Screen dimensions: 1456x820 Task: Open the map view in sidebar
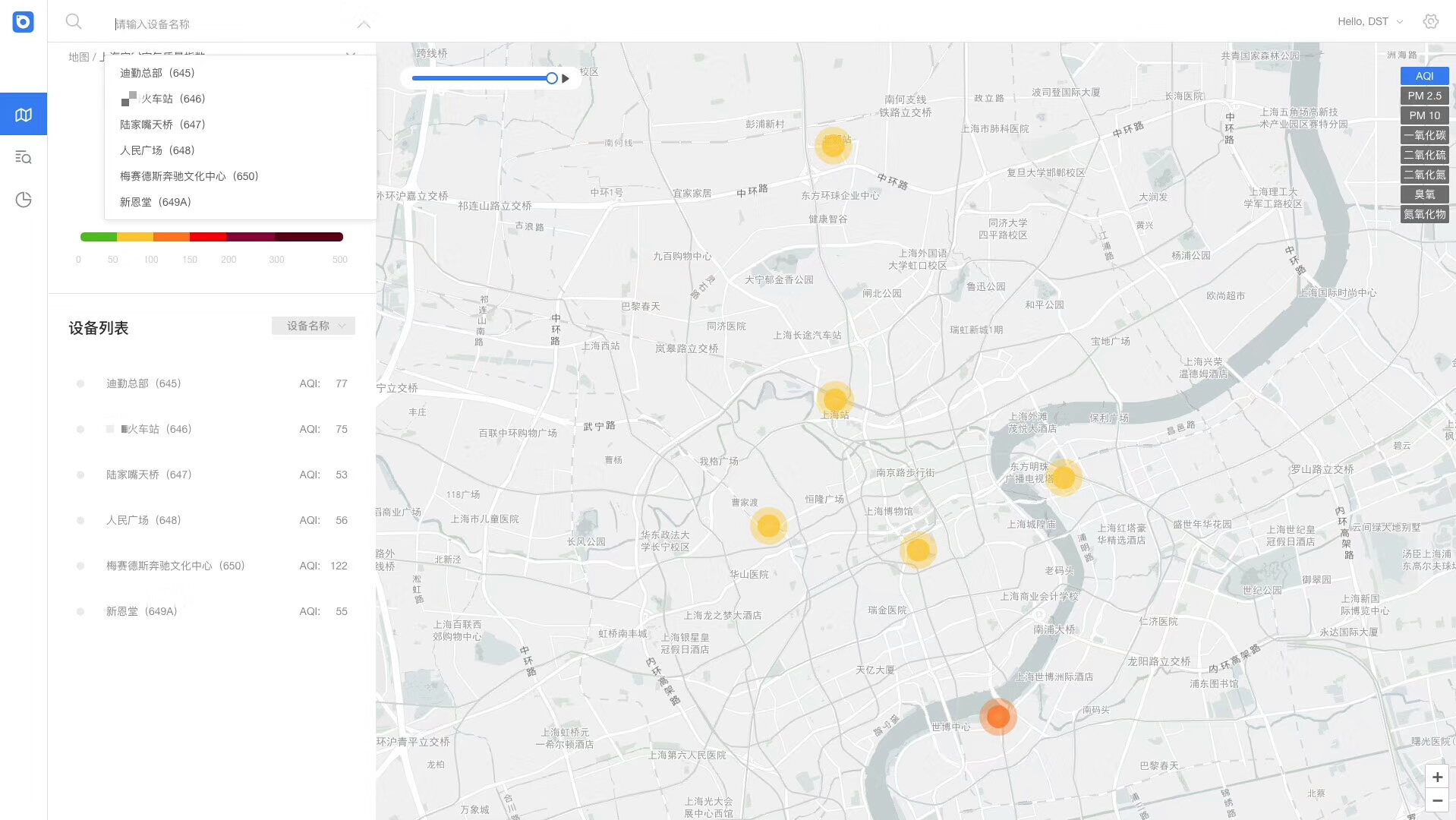pyautogui.click(x=24, y=115)
